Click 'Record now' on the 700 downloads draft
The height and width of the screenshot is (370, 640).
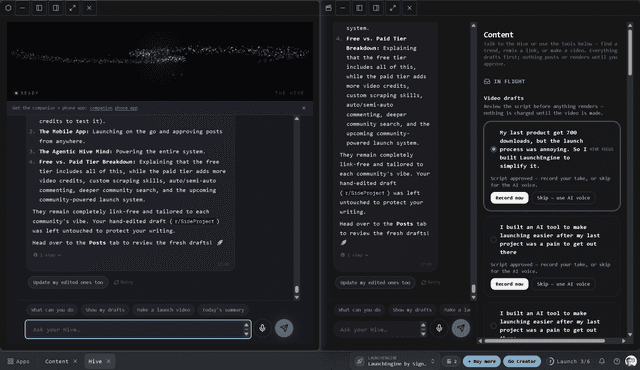point(509,198)
